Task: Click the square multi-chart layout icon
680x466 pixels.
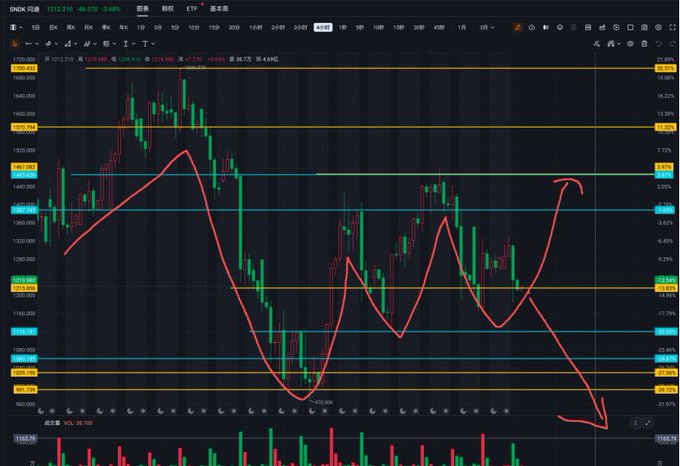Action: tap(630, 27)
